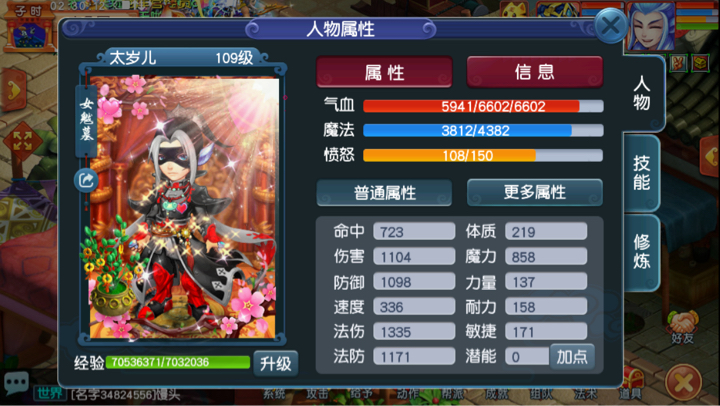Switch to the 信息 tab

534,72
